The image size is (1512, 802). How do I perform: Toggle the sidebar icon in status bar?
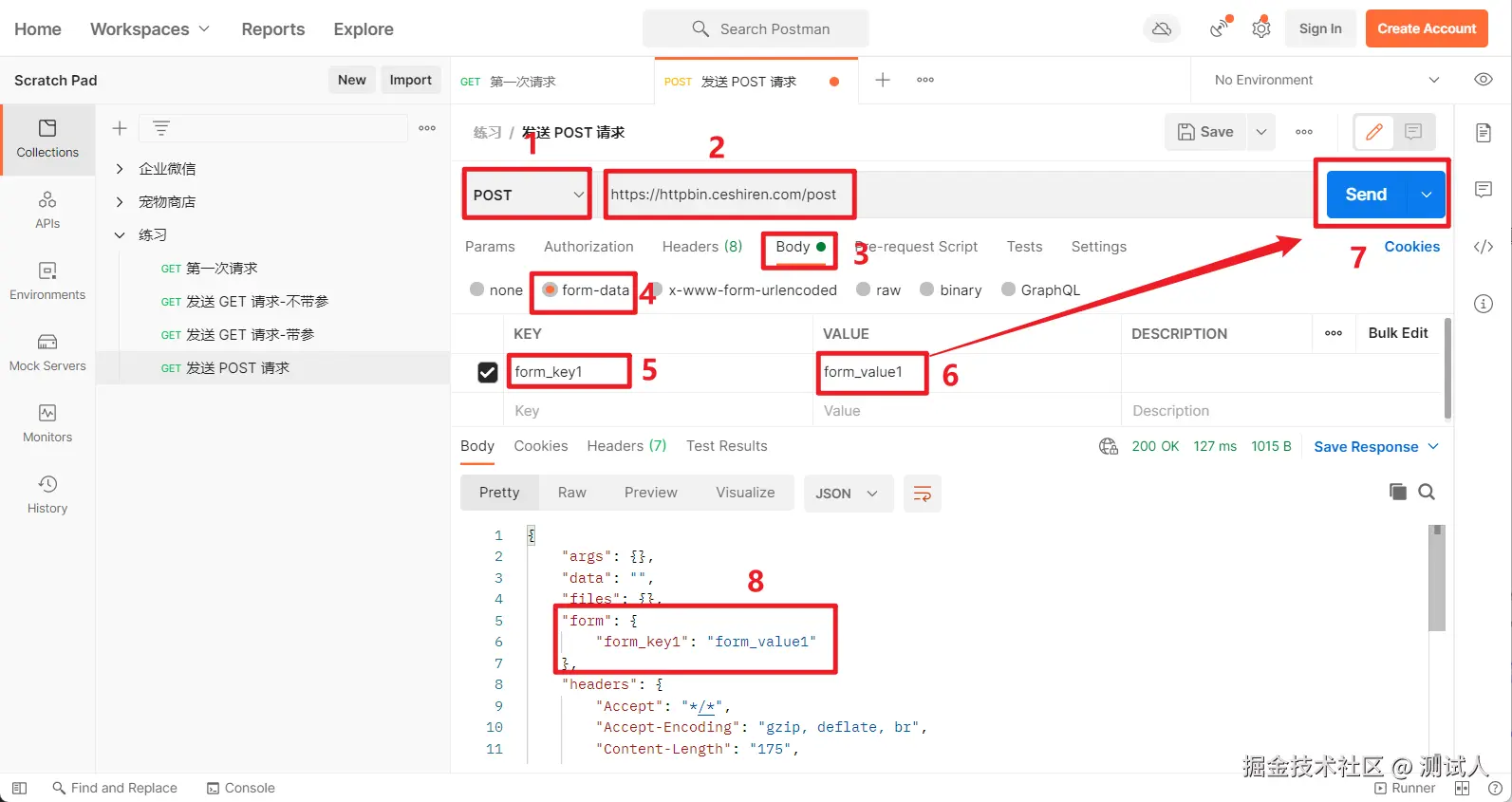click(19, 788)
